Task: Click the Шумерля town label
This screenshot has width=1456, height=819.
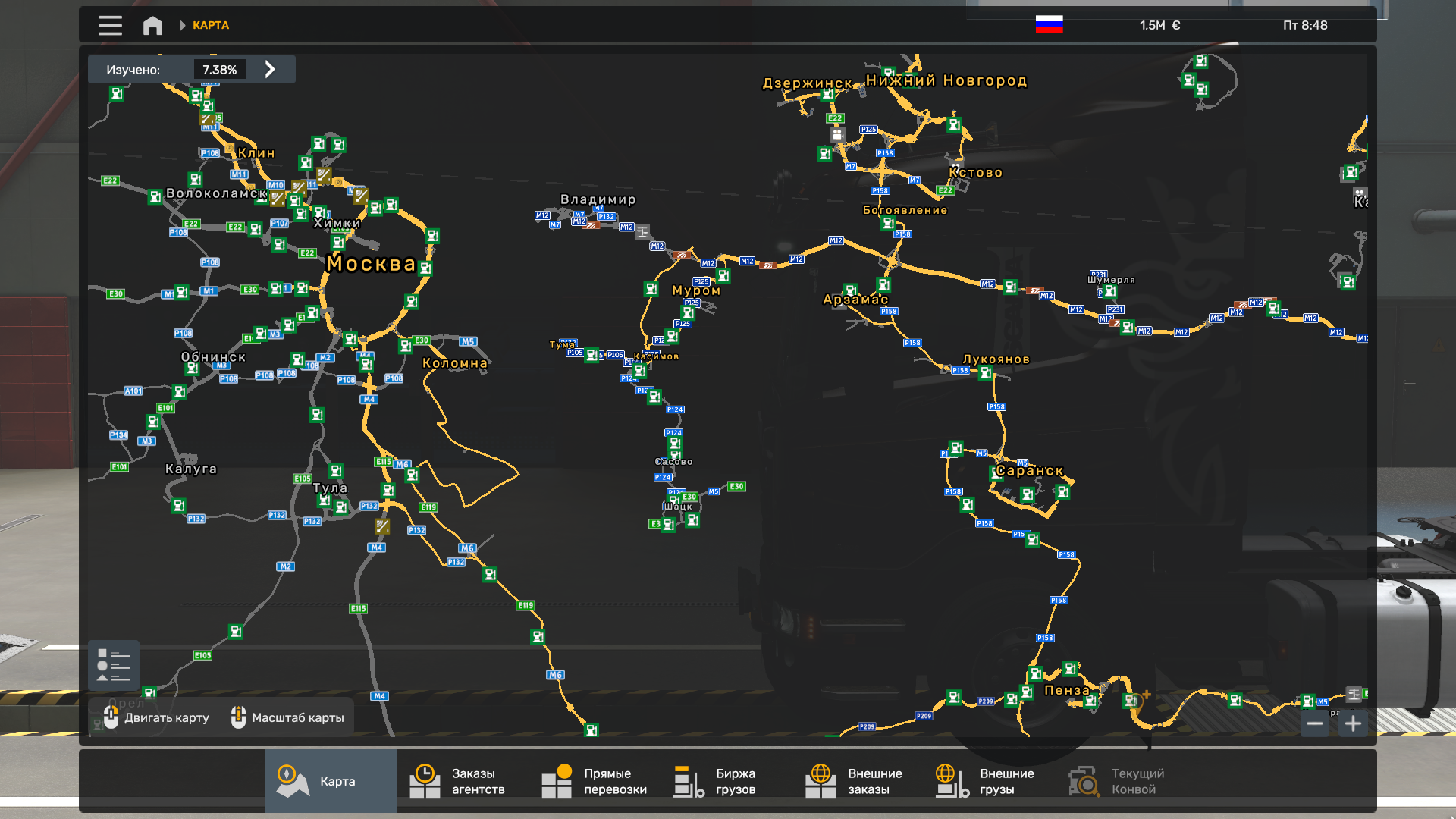Action: pos(1111,280)
